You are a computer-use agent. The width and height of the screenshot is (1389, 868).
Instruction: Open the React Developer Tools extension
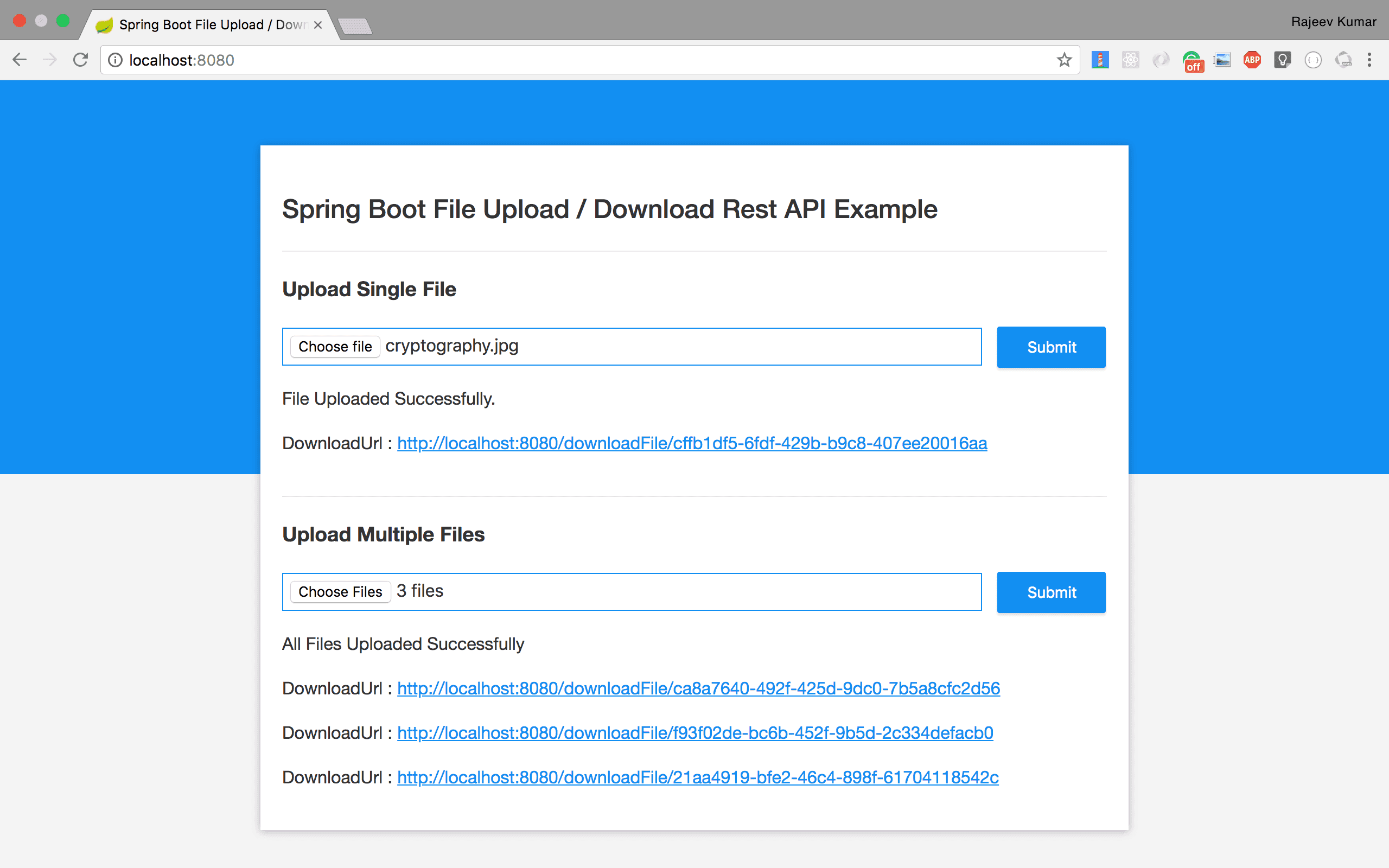1130,60
